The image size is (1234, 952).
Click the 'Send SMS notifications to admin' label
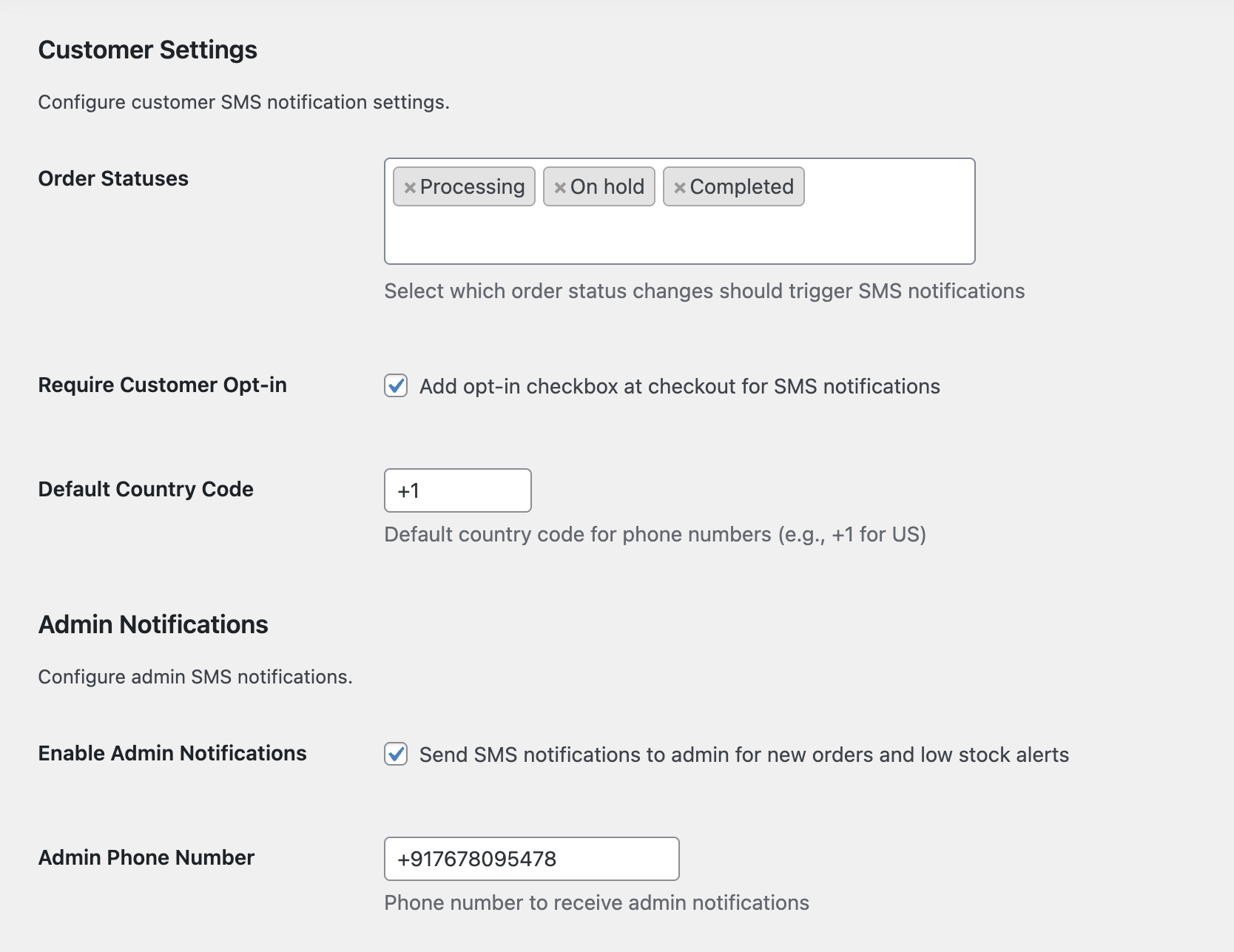pos(744,755)
